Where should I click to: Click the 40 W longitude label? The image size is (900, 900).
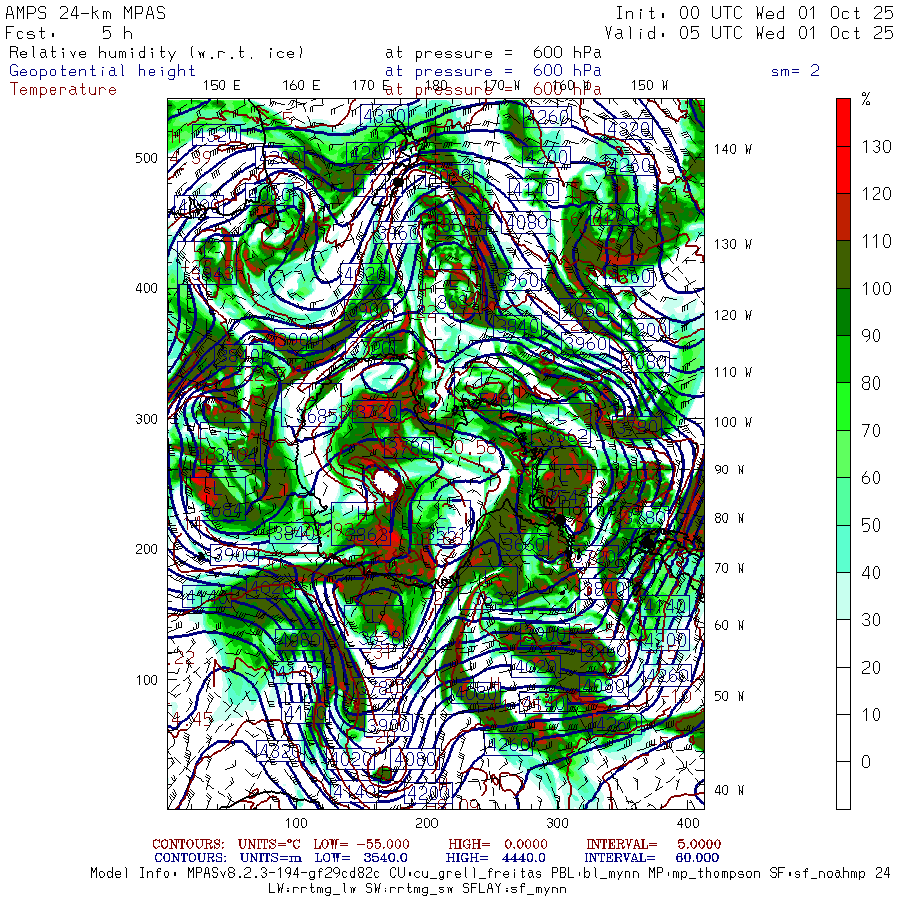click(x=729, y=790)
